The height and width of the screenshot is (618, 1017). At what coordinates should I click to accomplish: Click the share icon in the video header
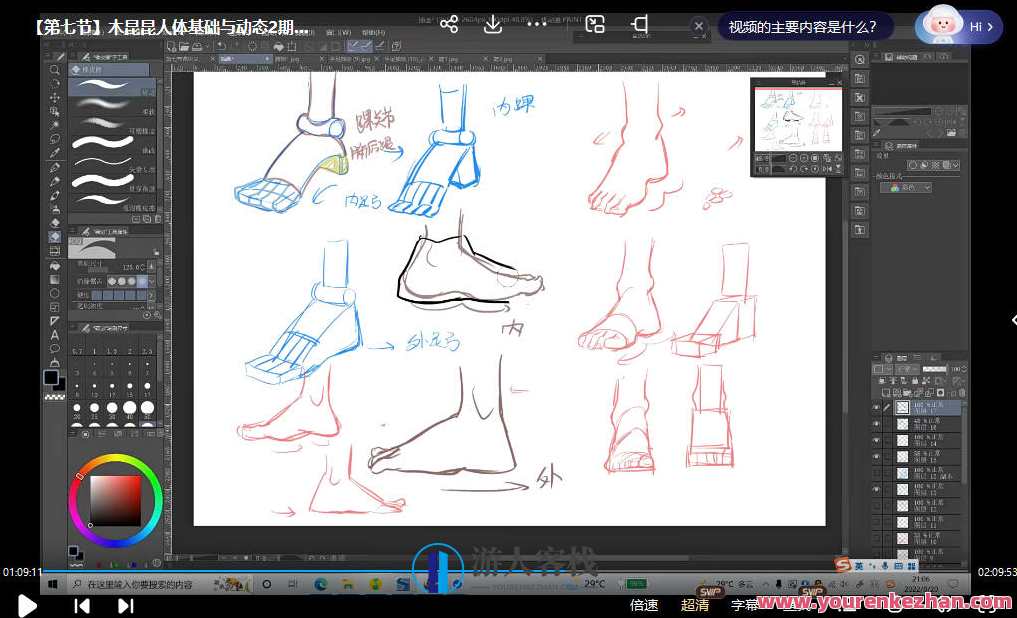tap(449, 25)
